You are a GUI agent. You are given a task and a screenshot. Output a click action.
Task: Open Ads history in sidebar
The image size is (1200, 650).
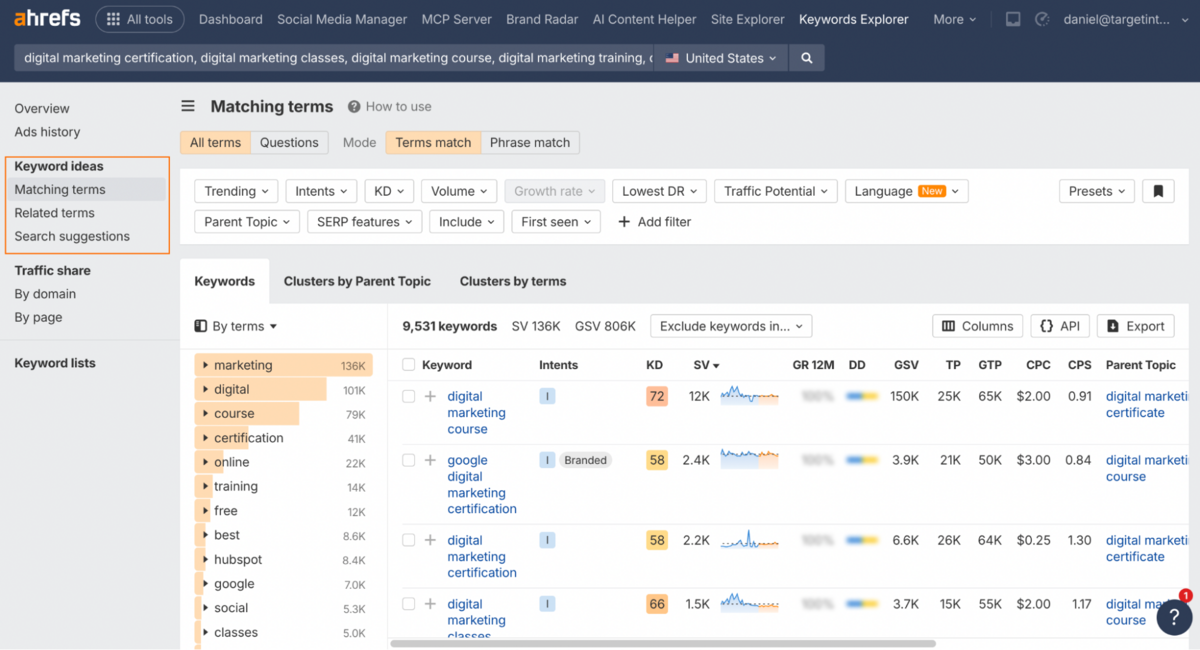(47, 132)
